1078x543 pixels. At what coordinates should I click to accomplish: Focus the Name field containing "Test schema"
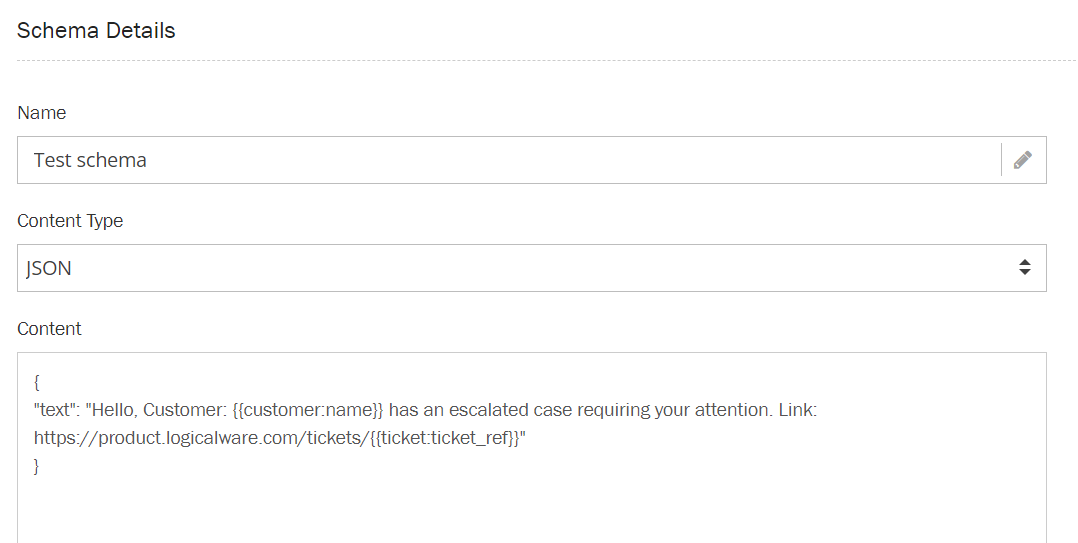pos(500,160)
